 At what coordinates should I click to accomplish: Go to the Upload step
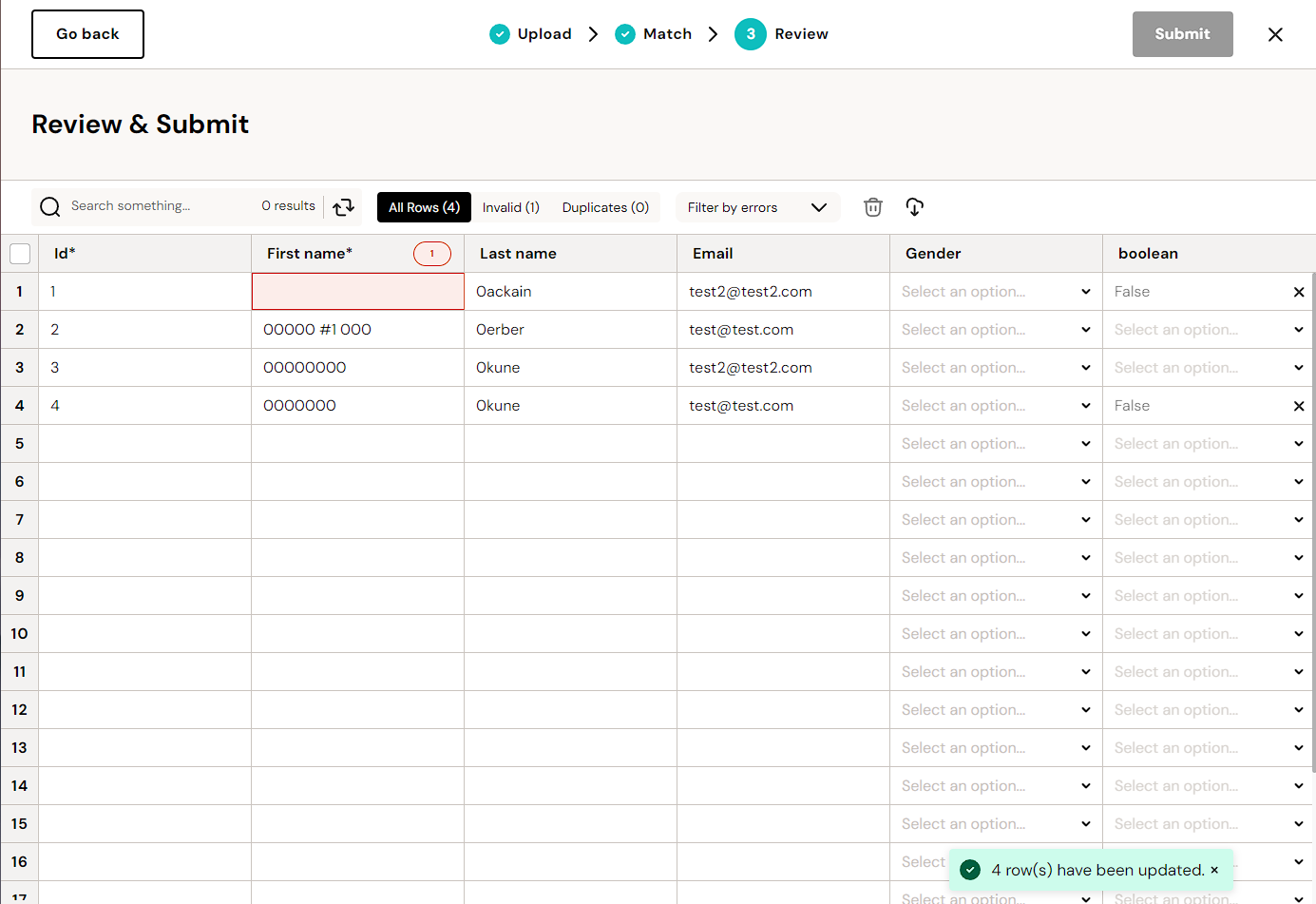coord(531,34)
